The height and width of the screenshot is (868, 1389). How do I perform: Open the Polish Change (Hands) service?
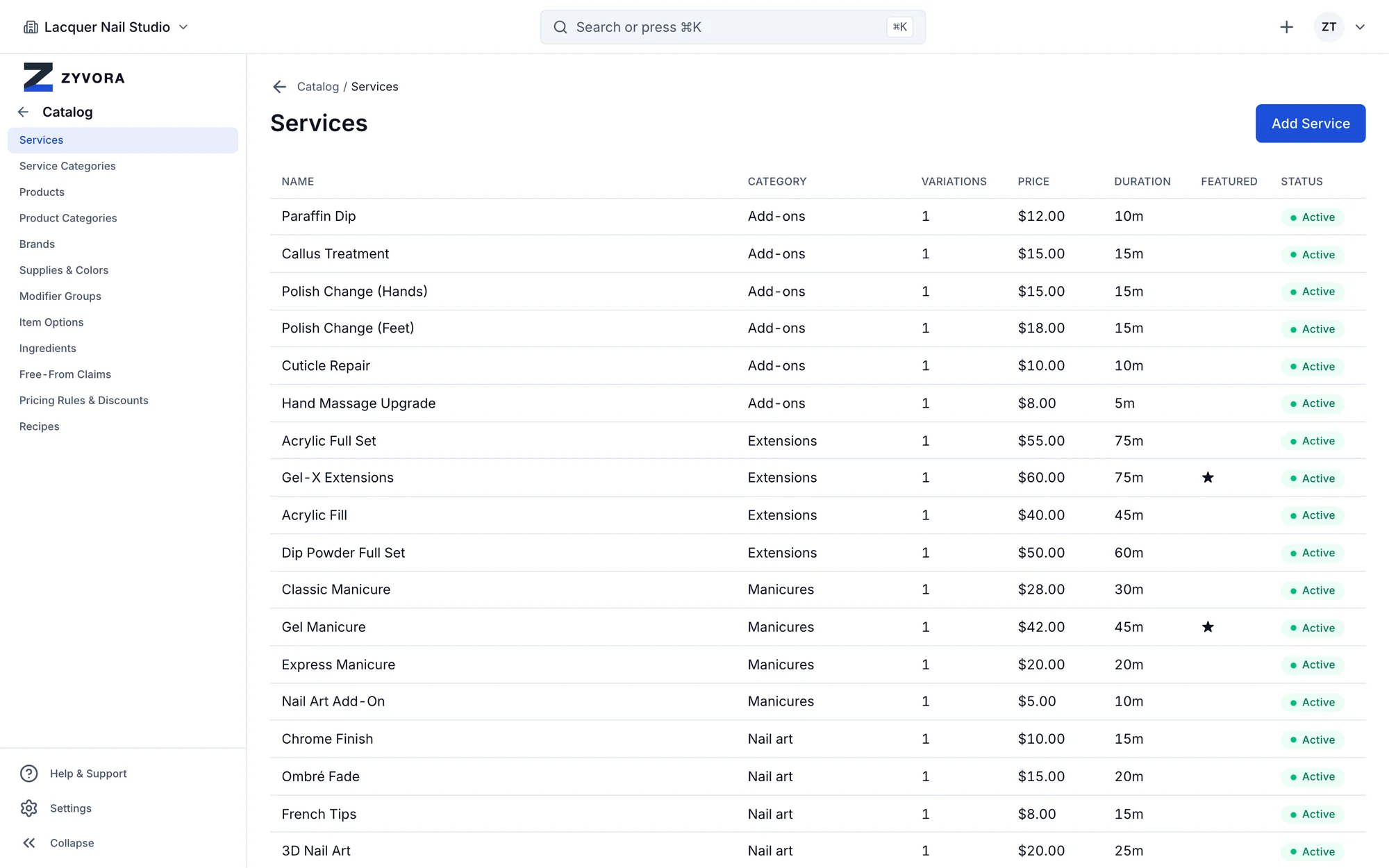click(x=354, y=292)
